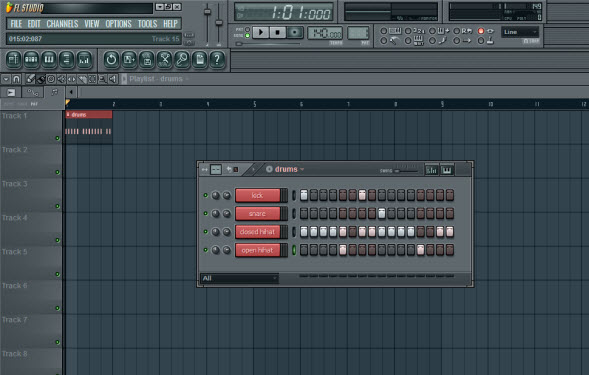
Task: Mute the kick channel green light
Action: point(205,195)
